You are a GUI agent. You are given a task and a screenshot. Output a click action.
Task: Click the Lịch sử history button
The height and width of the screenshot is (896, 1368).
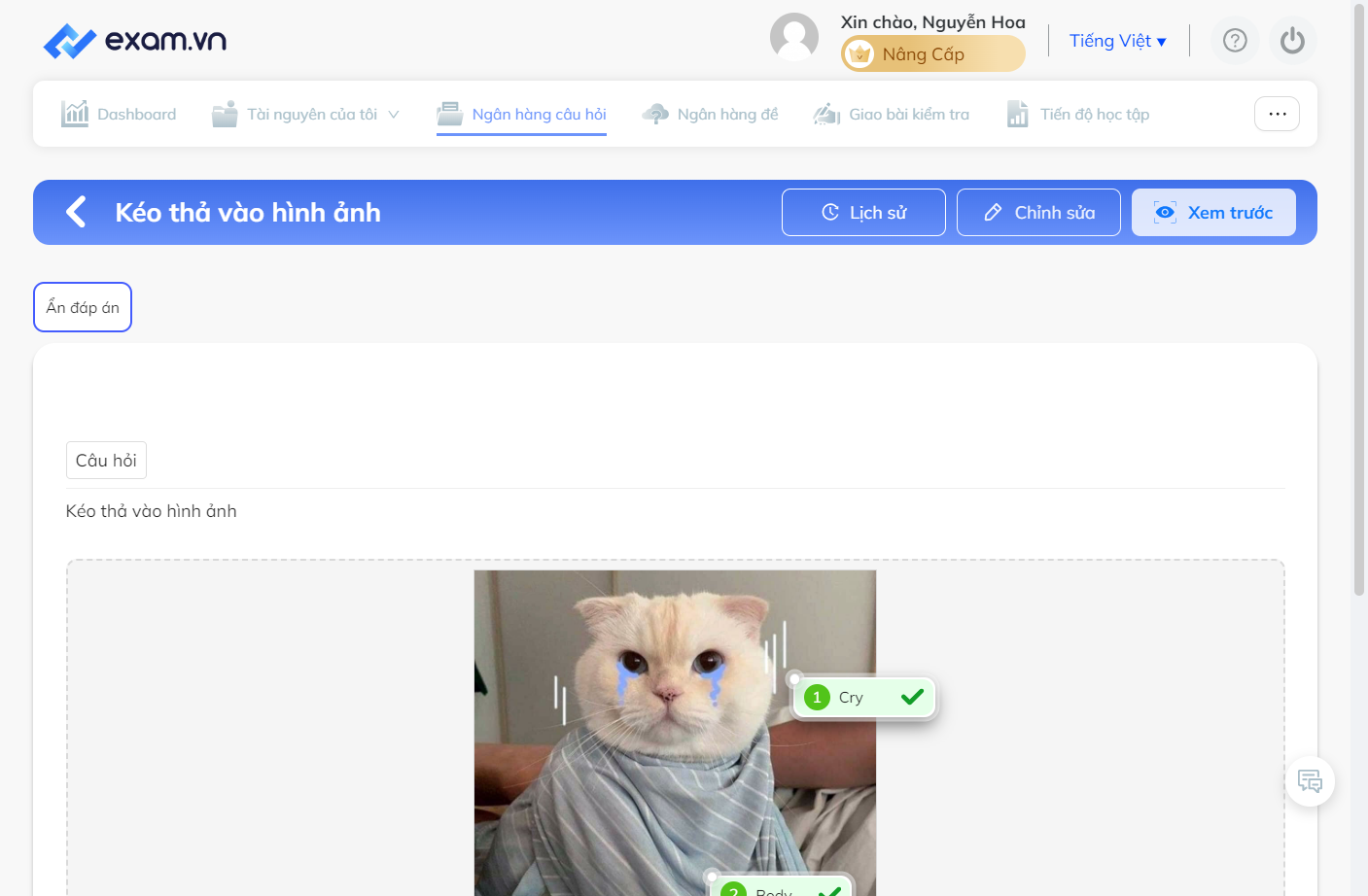863,212
